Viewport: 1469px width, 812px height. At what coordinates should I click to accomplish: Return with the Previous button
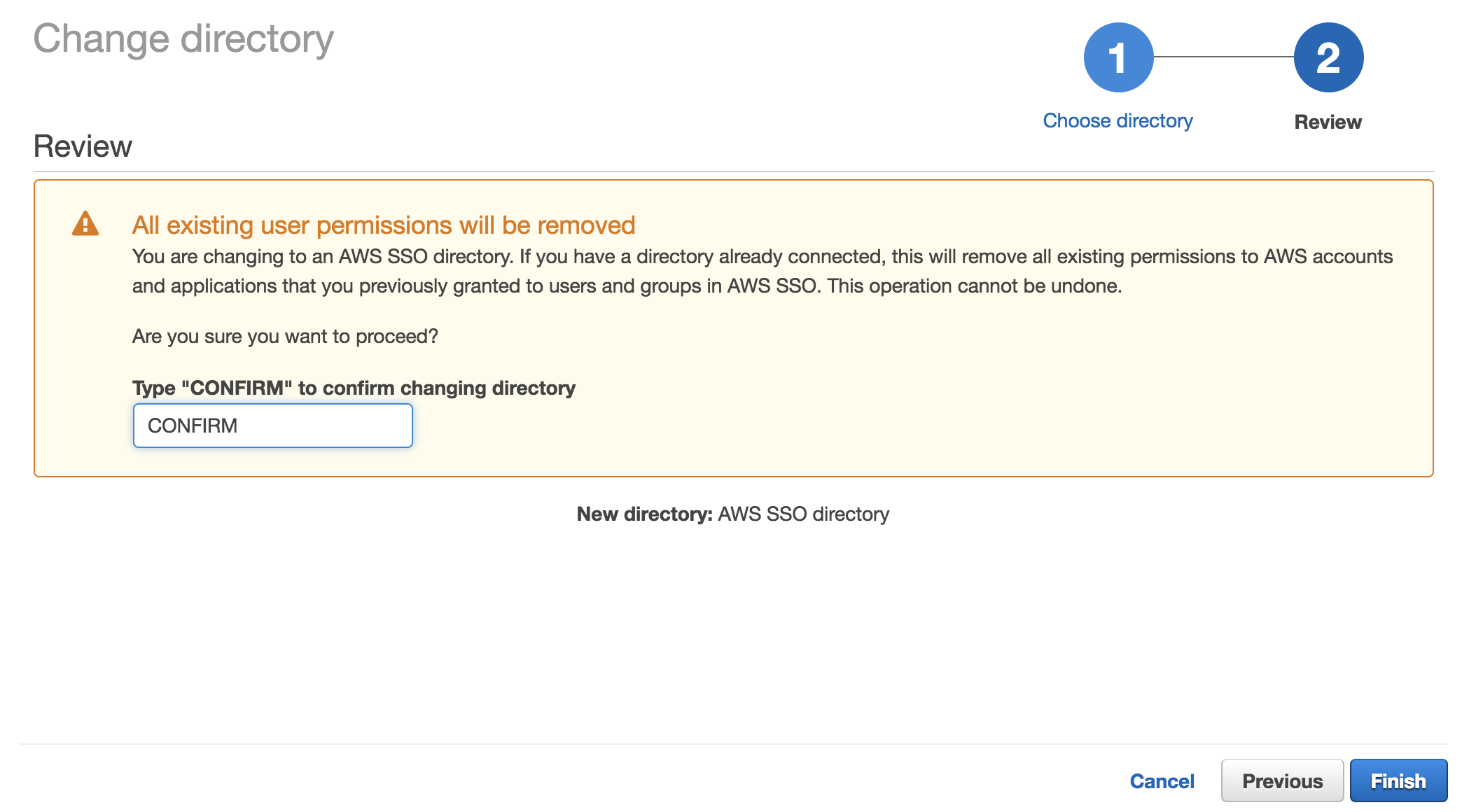coord(1282,781)
